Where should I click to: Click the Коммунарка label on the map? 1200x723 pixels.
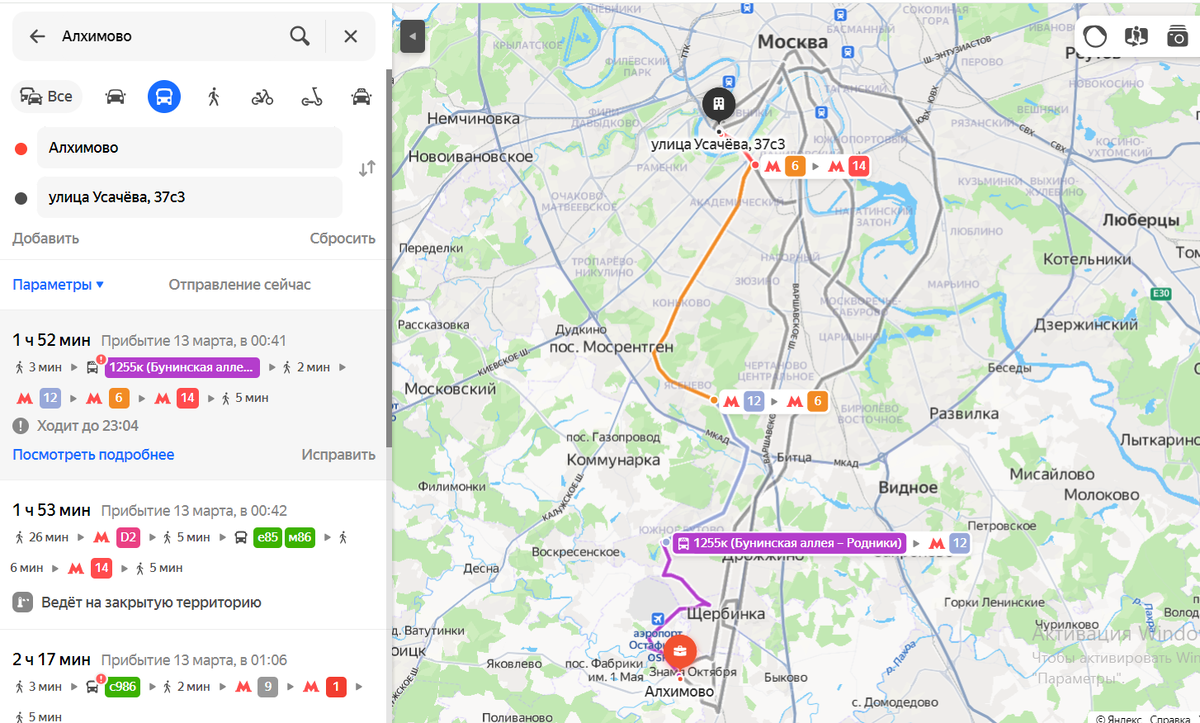click(x=613, y=460)
